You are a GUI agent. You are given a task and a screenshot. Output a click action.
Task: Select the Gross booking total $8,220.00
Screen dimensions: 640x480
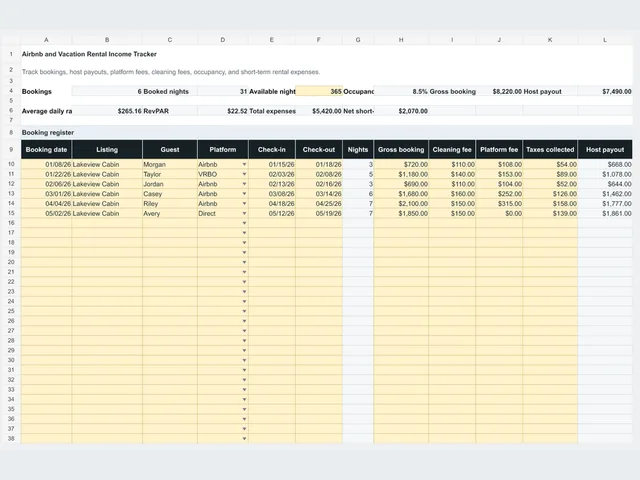(499, 91)
